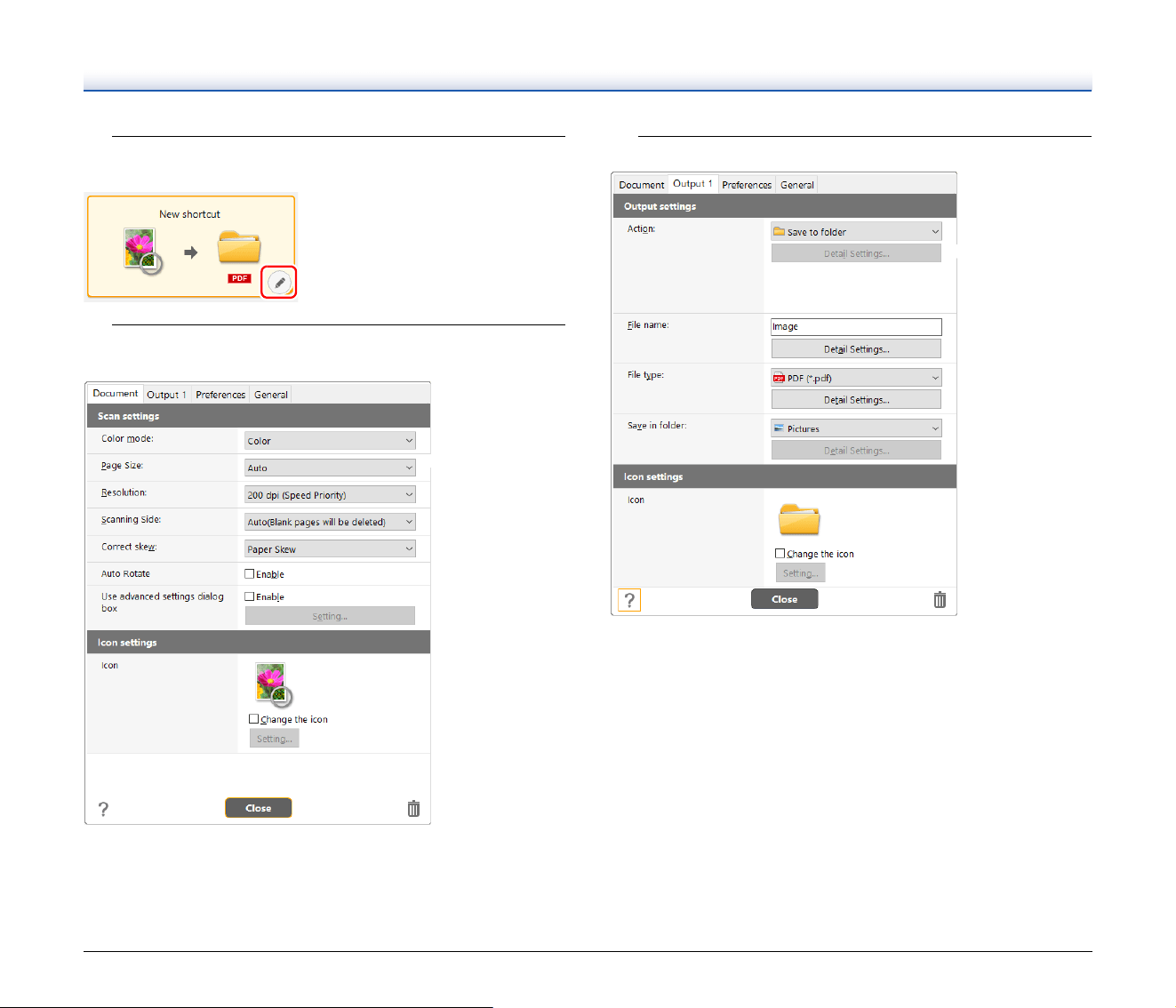The width and height of the screenshot is (1176, 1008).
Task: Open the Color mode dropdown
Action: point(330,441)
